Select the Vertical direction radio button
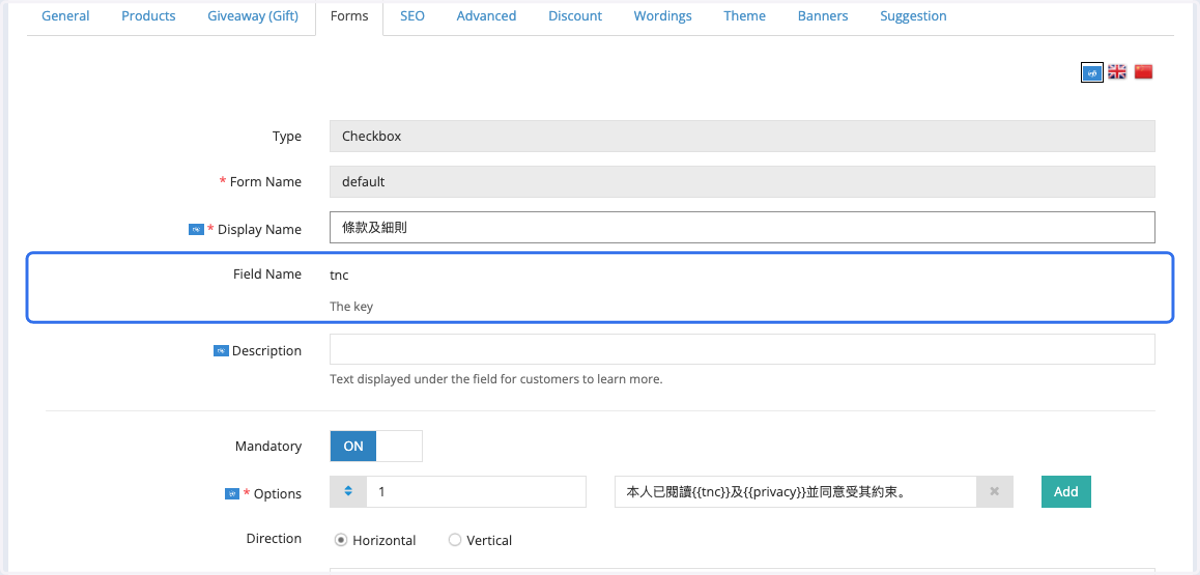The image size is (1200, 575). pyautogui.click(x=455, y=540)
